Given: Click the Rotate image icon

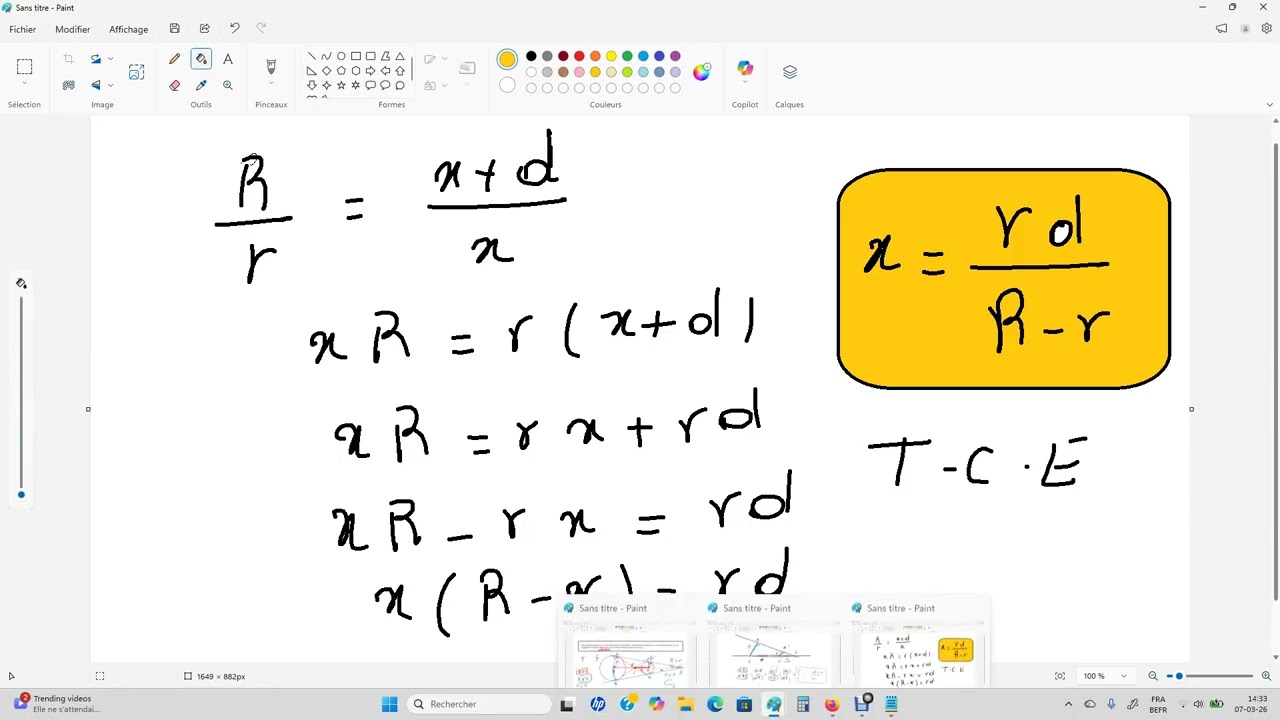Looking at the screenshot, I should tap(96, 60).
